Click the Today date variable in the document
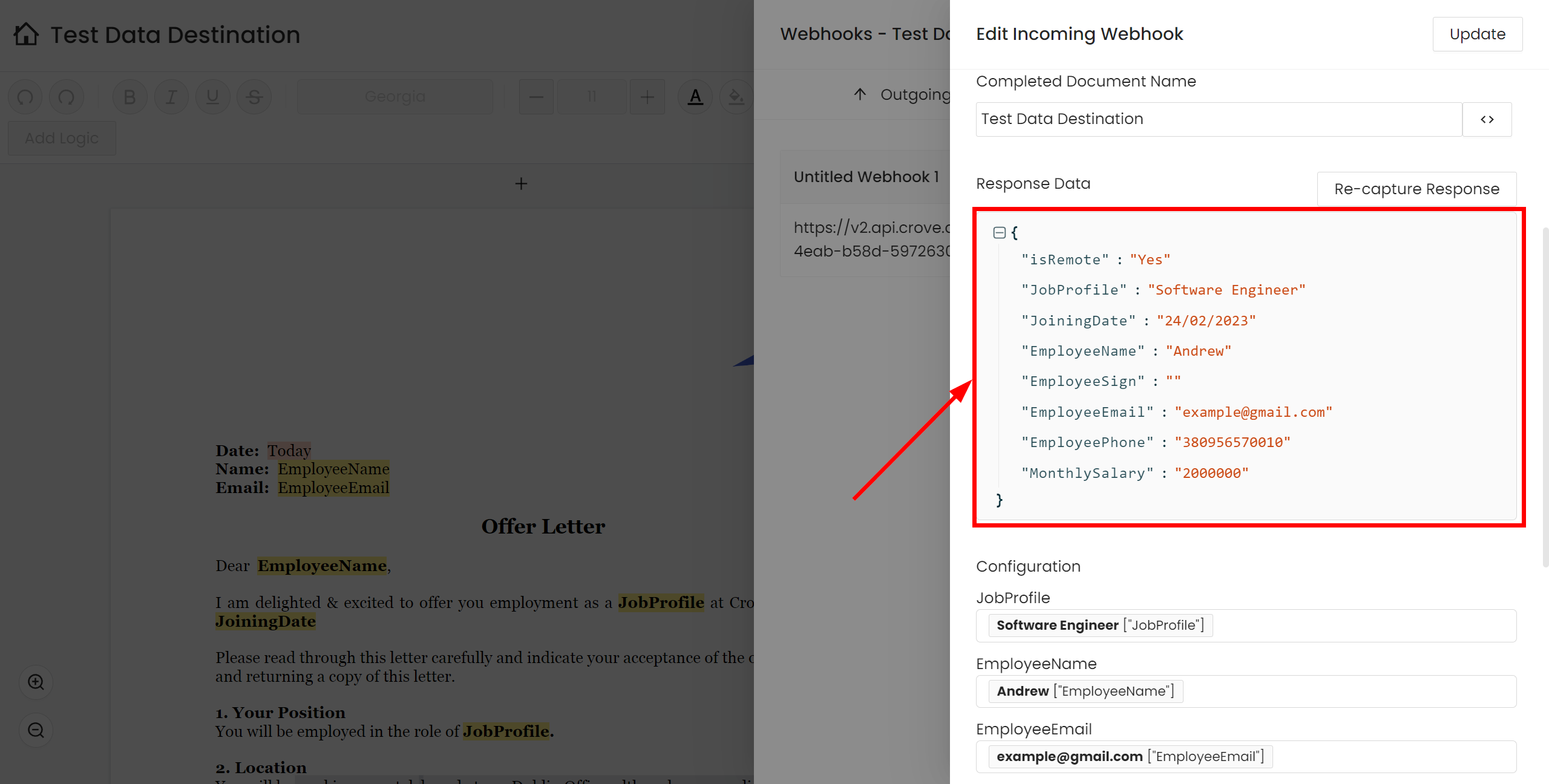Viewport: 1549px width, 784px height. click(x=289, y=451)
